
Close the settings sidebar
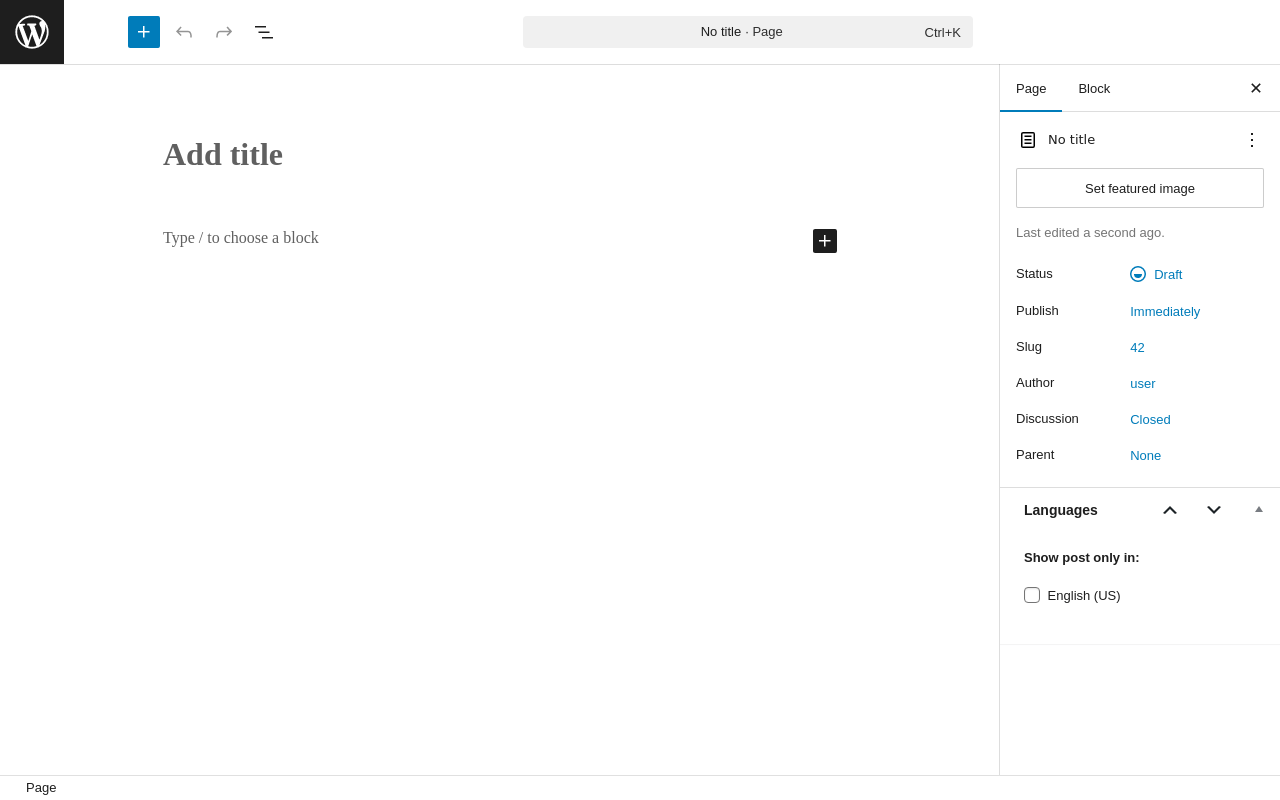1256,88
